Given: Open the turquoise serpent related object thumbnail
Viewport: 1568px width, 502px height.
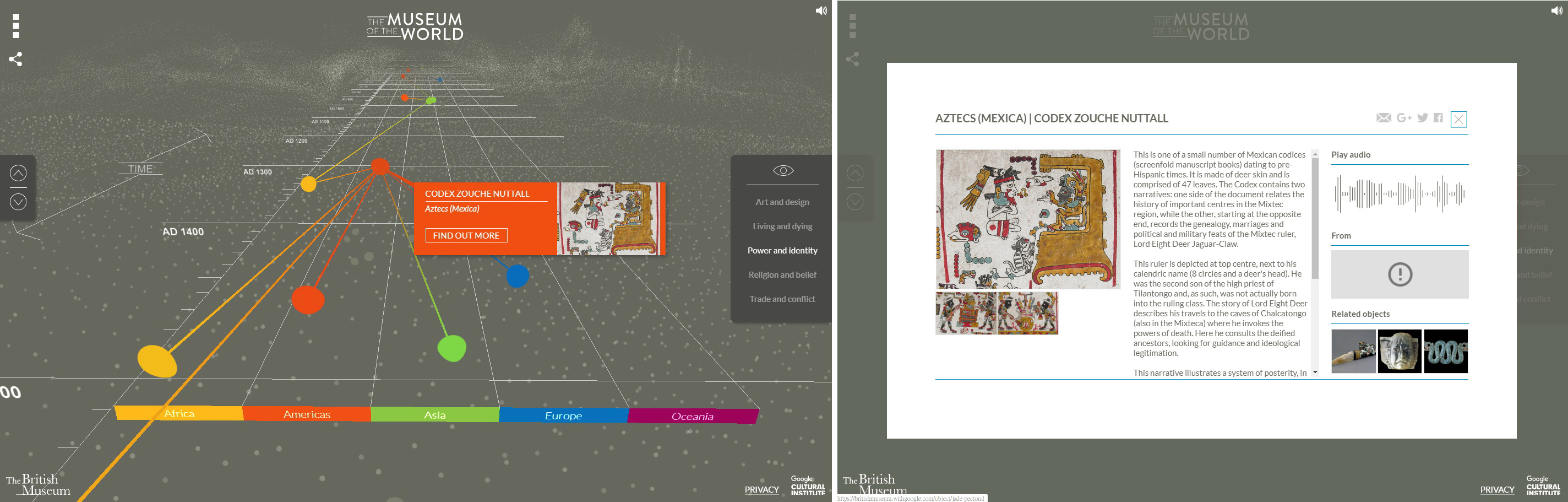Looking at the screenshot, I should click(x=1446, y=352).
